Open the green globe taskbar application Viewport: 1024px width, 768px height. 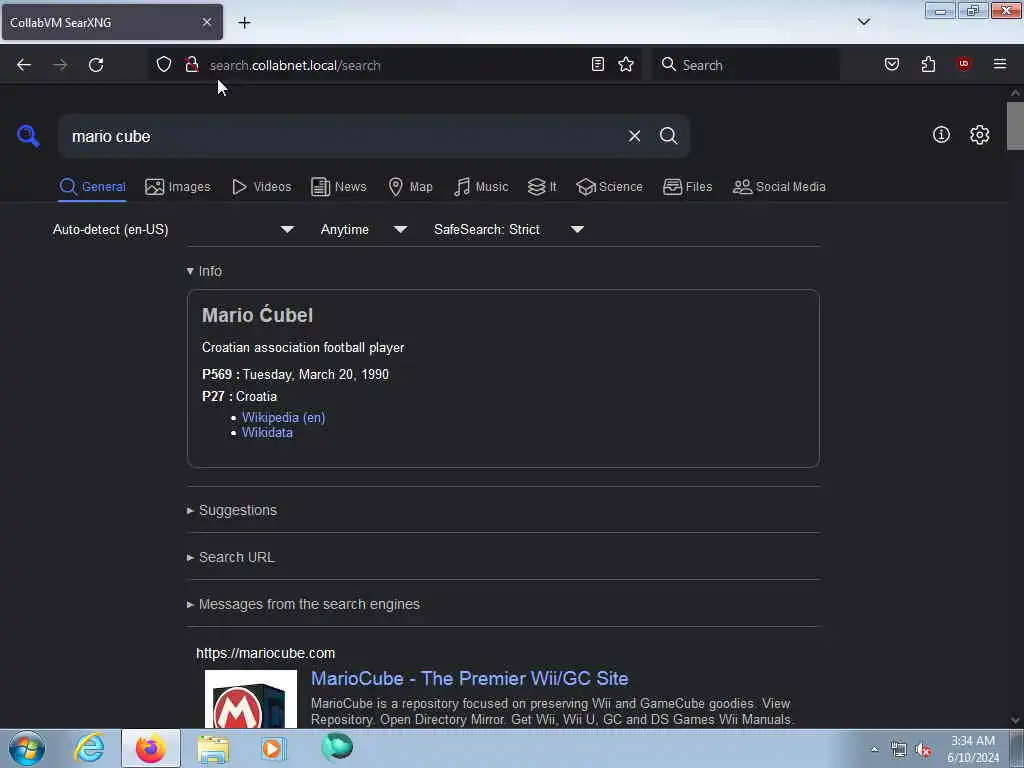point(337,747)
